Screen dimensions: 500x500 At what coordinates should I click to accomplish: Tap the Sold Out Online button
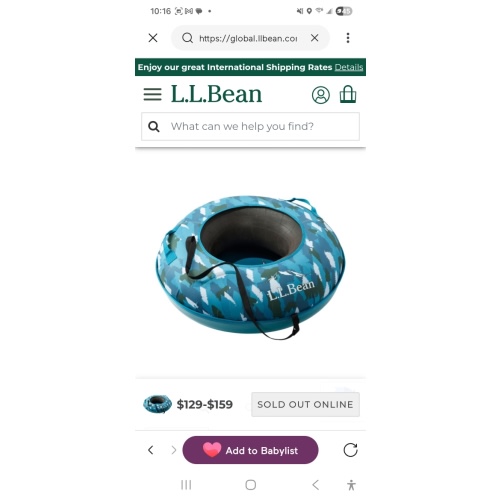click(305, 404)
